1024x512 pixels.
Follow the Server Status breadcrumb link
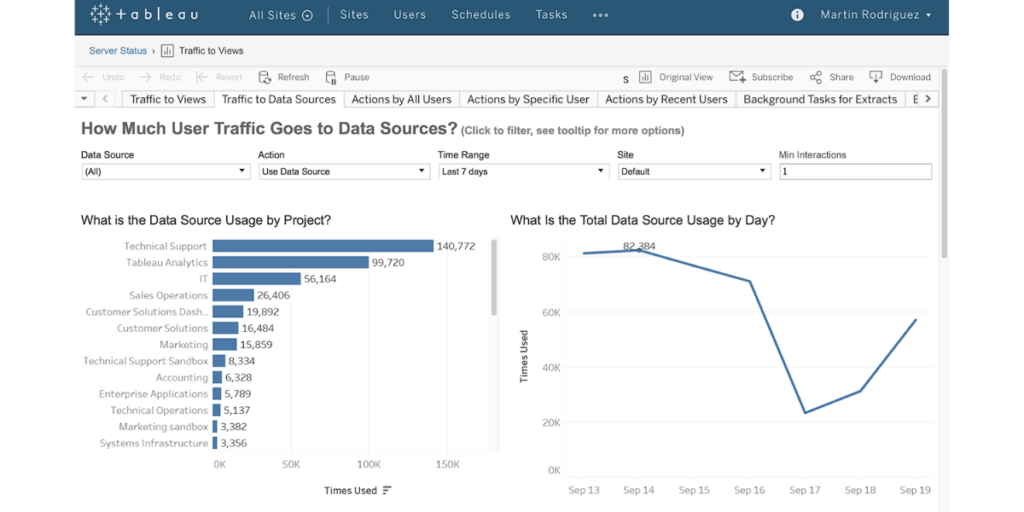[118, 50]
